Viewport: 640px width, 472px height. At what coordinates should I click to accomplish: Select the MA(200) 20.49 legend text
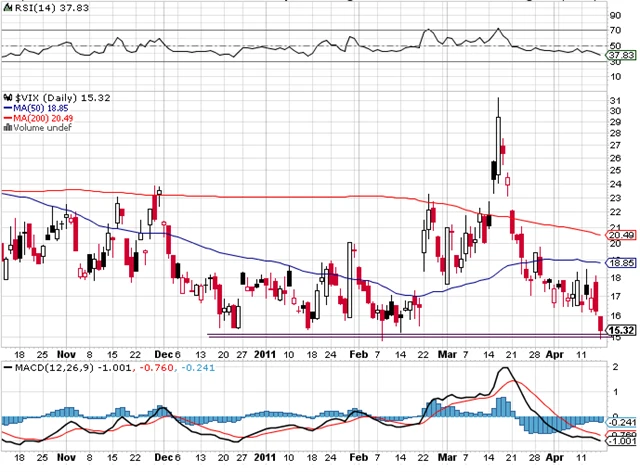[x=44, y=118]
